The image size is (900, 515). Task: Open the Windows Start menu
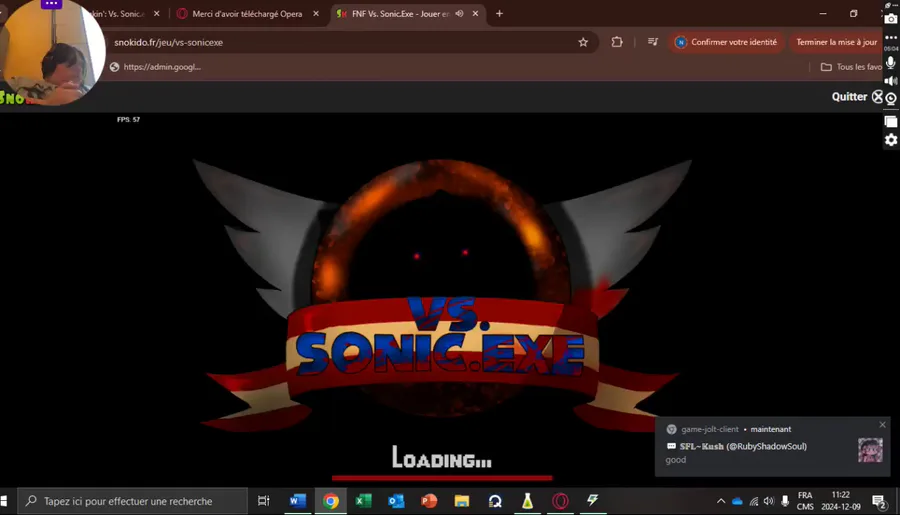click(3, 501)
